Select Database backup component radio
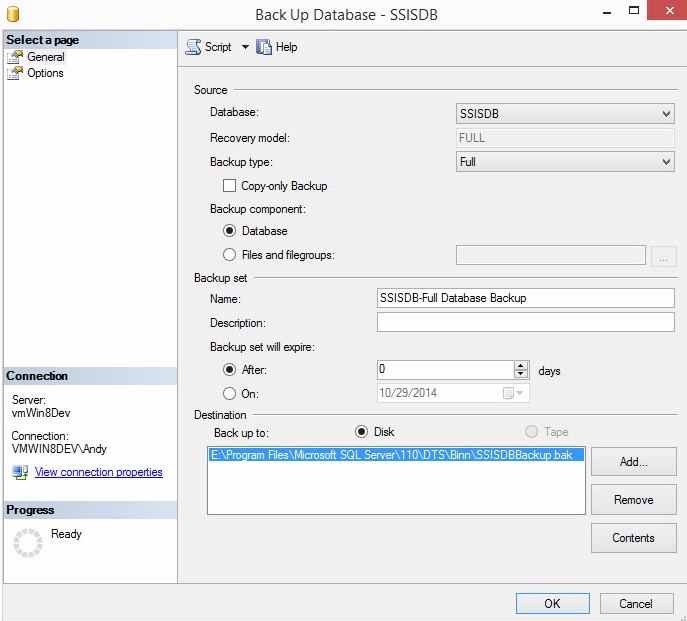The height and width of the screenshot is (621, 687). (x=230, y=231)
